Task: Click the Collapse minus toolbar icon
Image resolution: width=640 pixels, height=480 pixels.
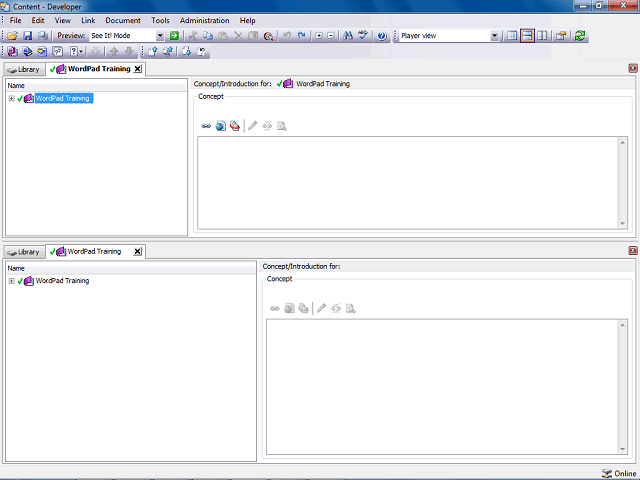Action: point(331,36)
